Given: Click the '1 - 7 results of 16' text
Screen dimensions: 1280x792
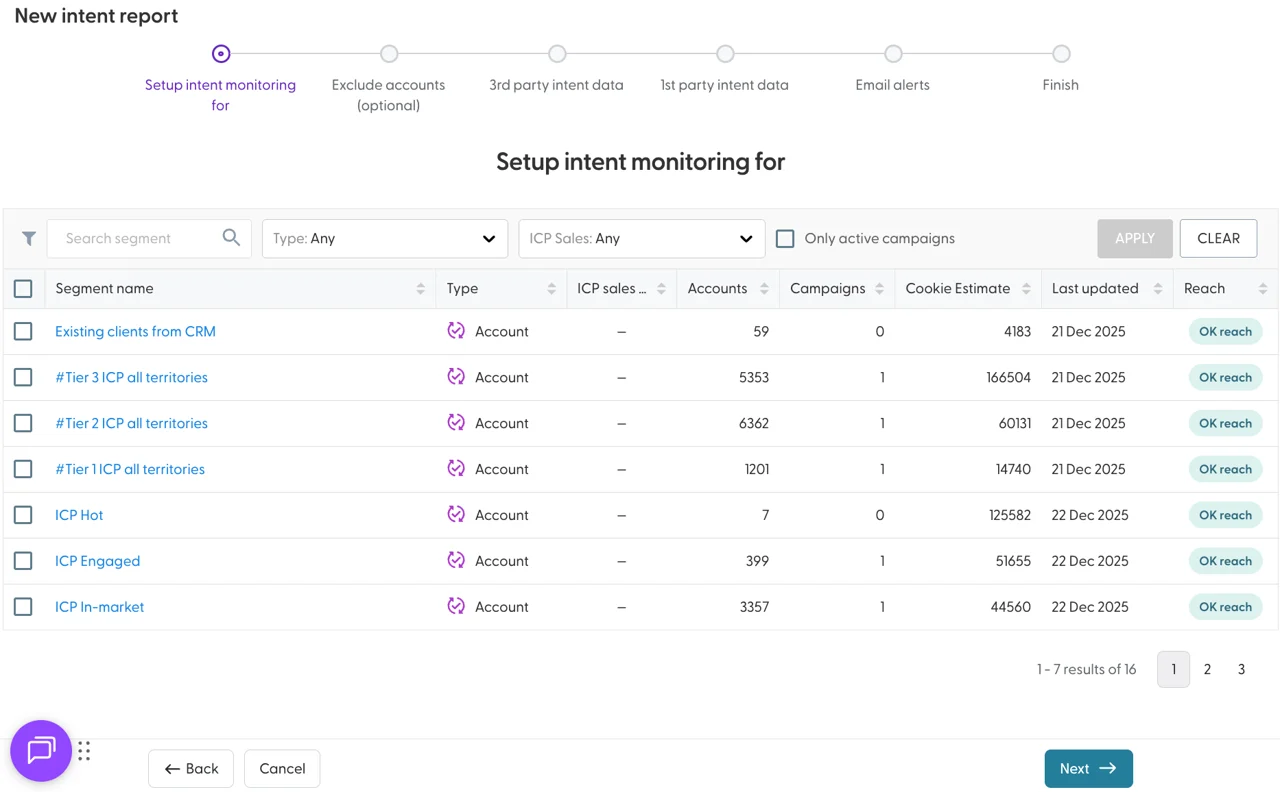Looking at the screenshot, I should (x=1086, y=669).
